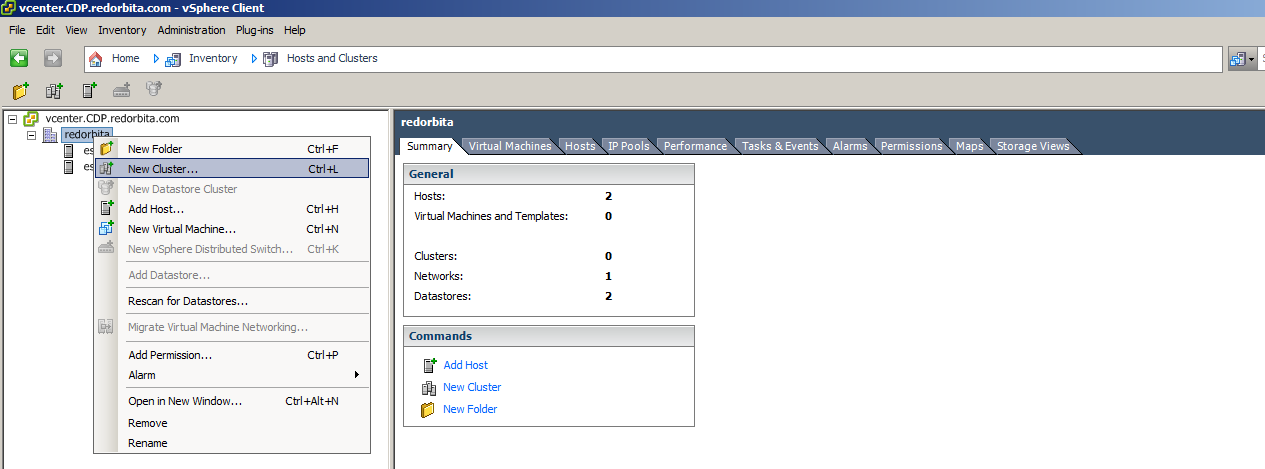Switch to the Hosts tab
The width and height of the screenshot is (1265, 469).
[580, 146]
